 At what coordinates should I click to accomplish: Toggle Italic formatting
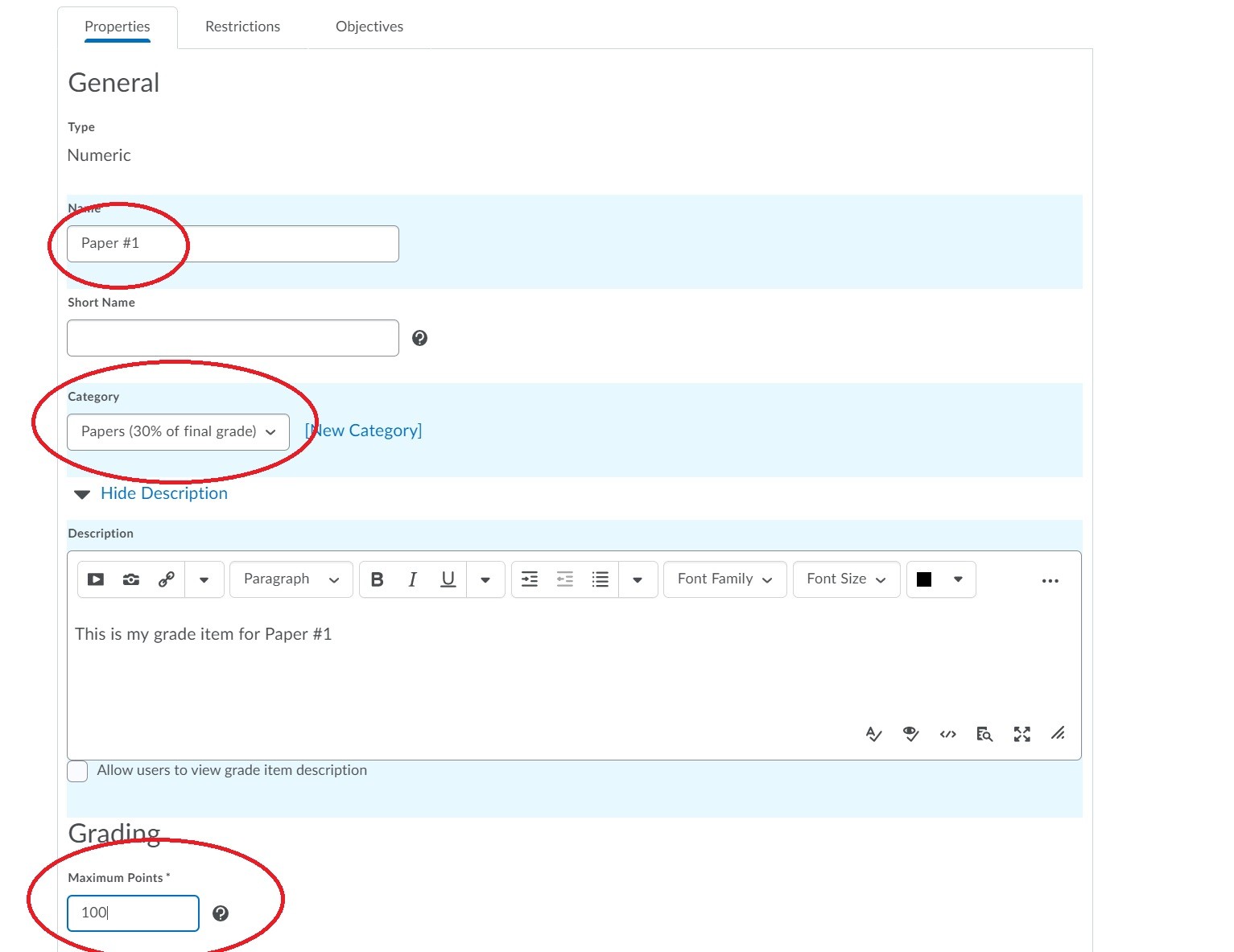click(412, 579)
